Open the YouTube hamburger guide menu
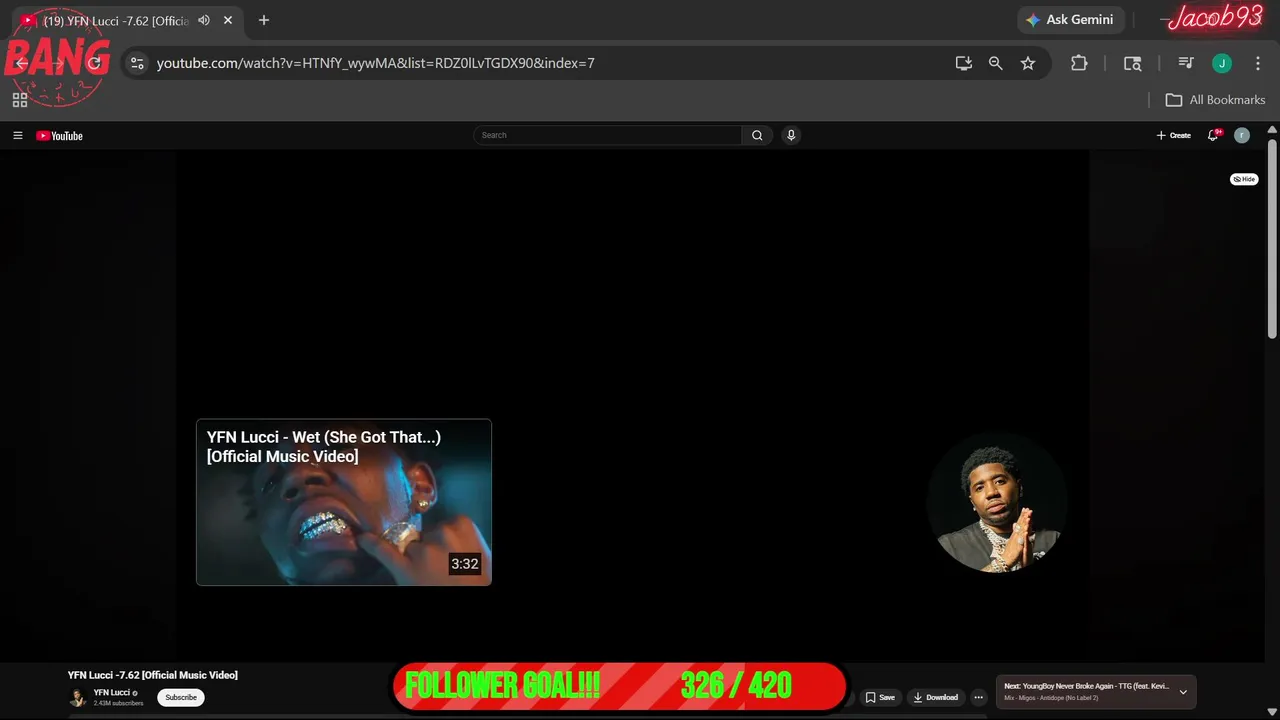This screenshot has width=1280, height=720. tap(18, 135)
